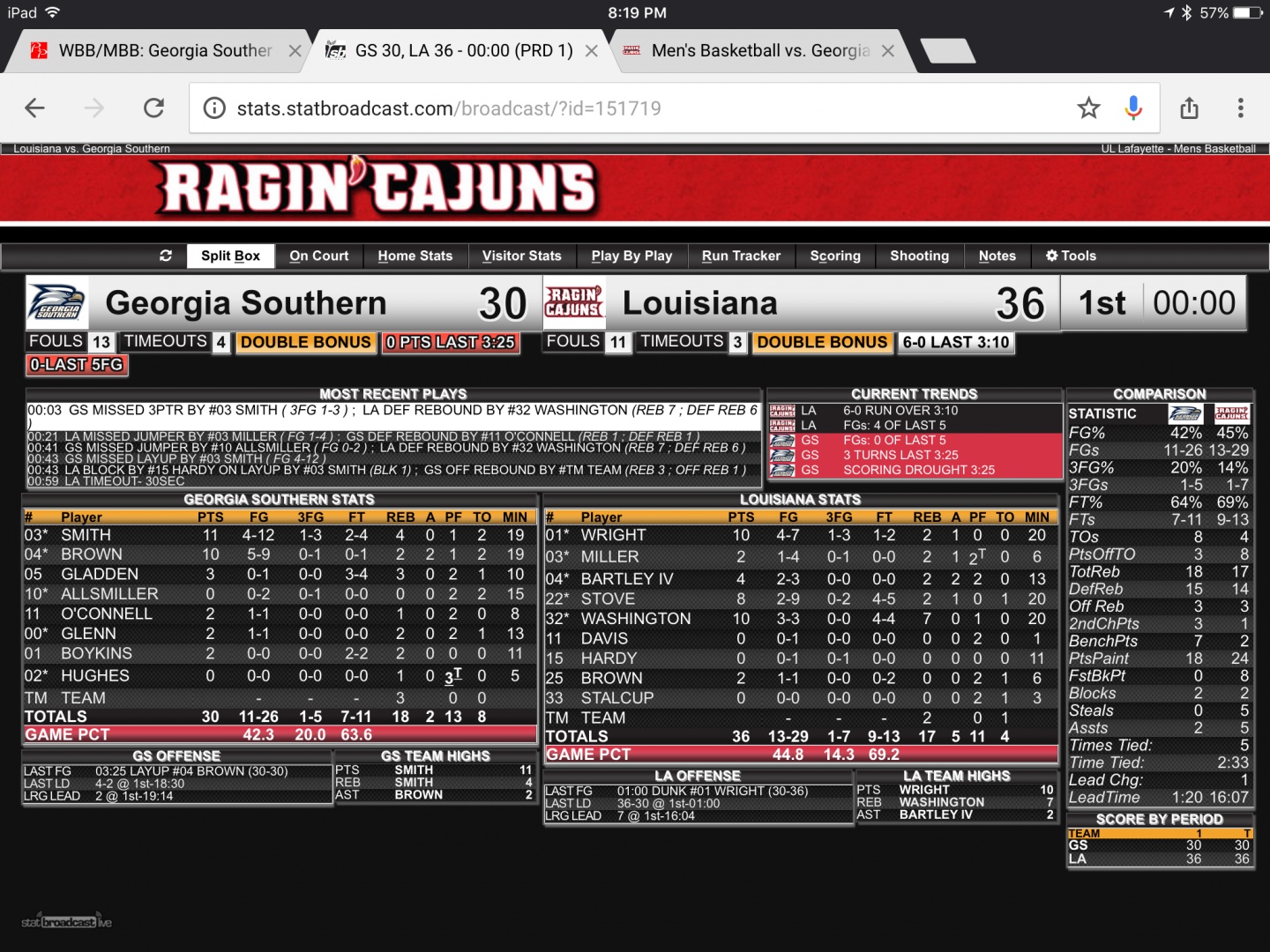Select the Shooting tab

[919, 256]
